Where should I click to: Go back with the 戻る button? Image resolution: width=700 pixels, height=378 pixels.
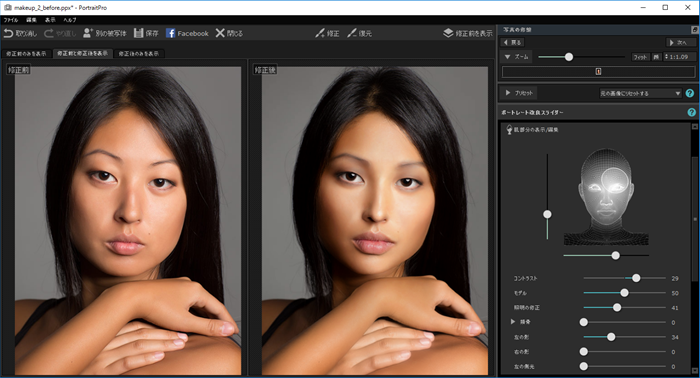[512, 42]
